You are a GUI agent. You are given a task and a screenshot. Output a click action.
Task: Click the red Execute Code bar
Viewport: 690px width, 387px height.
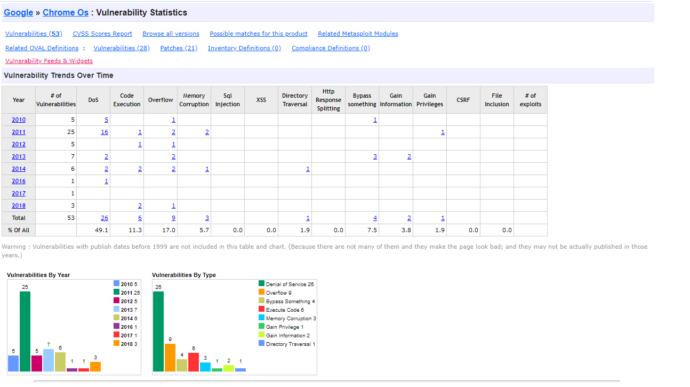click(x=193, y=362)
